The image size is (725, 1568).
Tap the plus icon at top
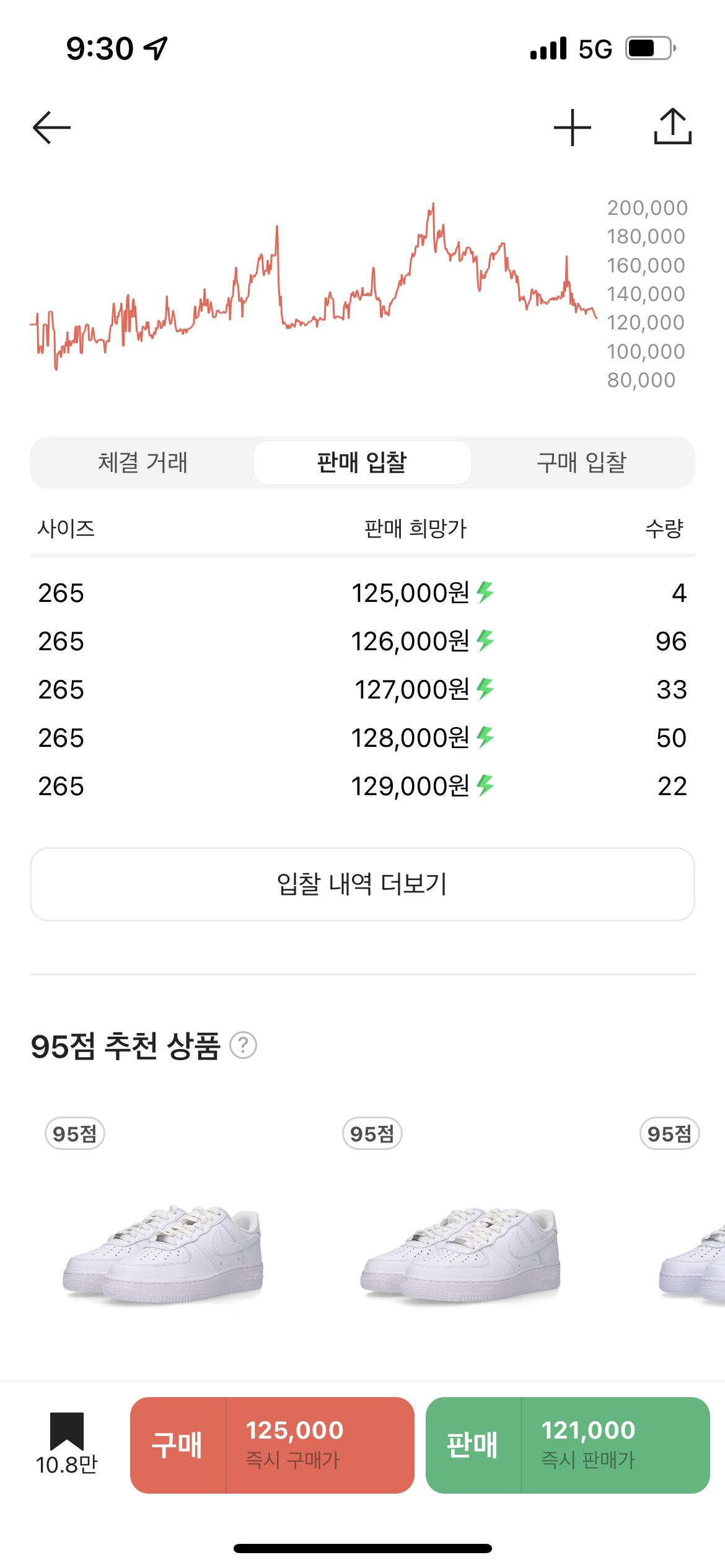(572, 128)
